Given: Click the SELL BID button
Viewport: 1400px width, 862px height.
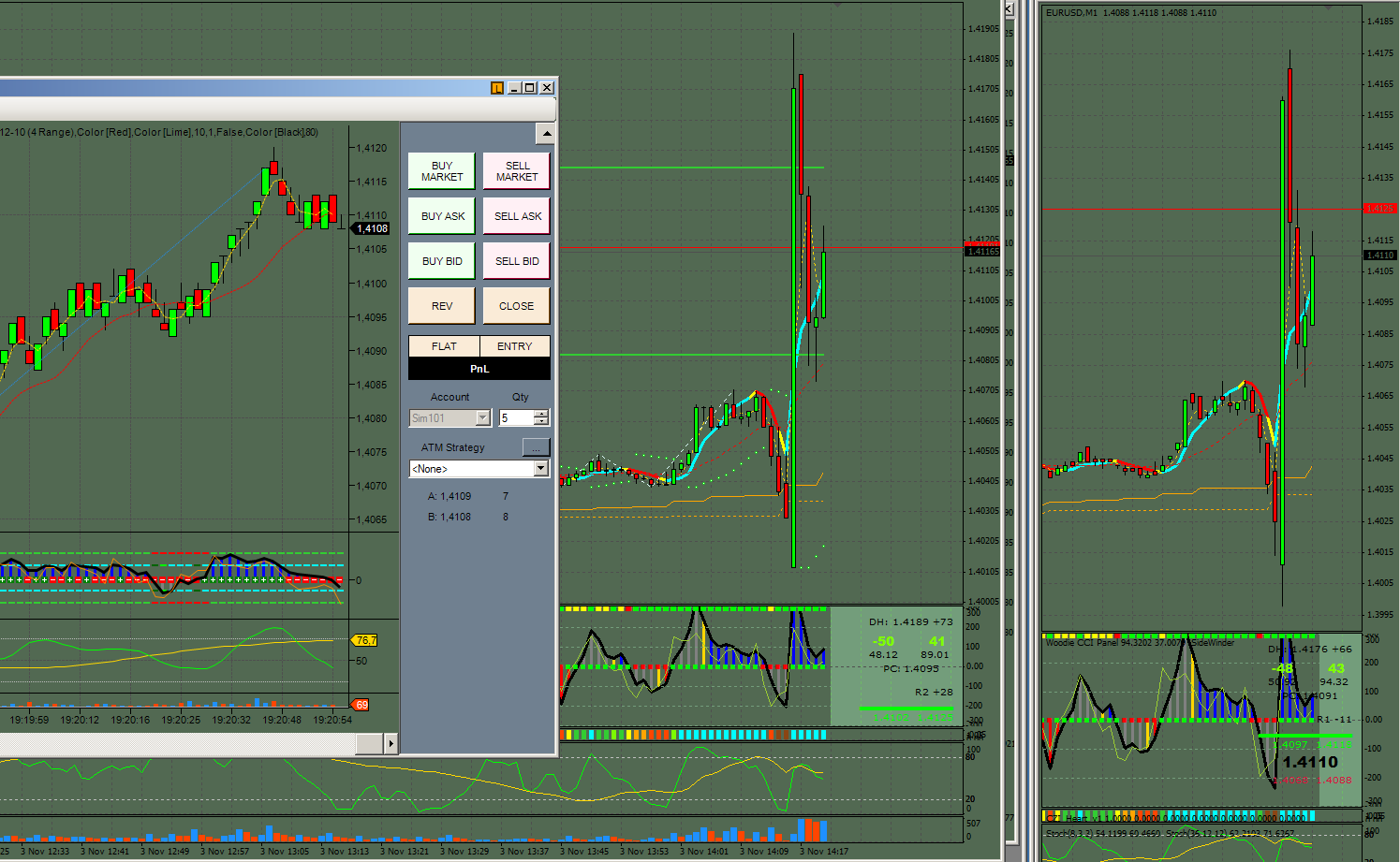Looking at the screenshot, I should pos(517,261).
